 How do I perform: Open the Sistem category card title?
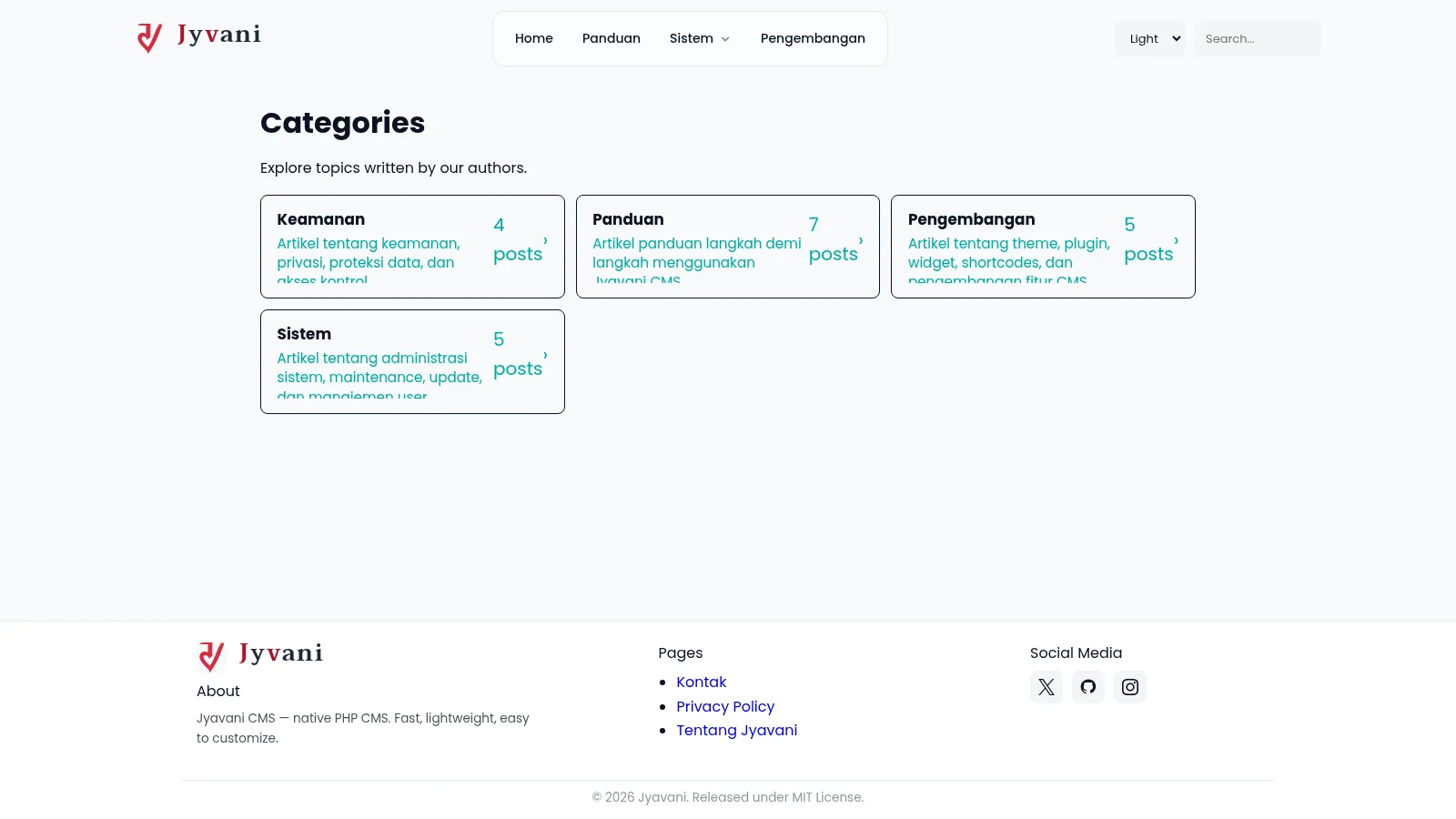coord(304,334)
